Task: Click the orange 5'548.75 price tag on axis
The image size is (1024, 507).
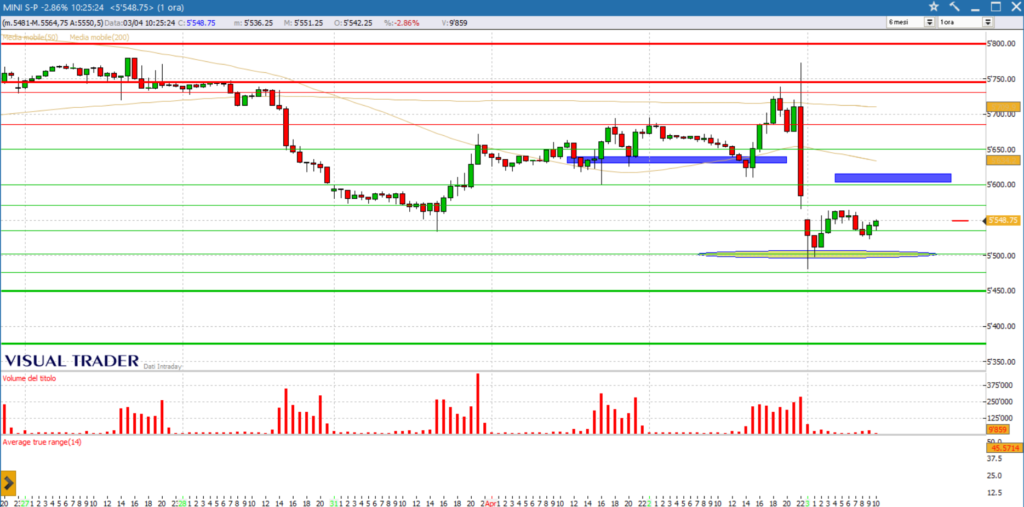Action: [x=1003, y=221]
